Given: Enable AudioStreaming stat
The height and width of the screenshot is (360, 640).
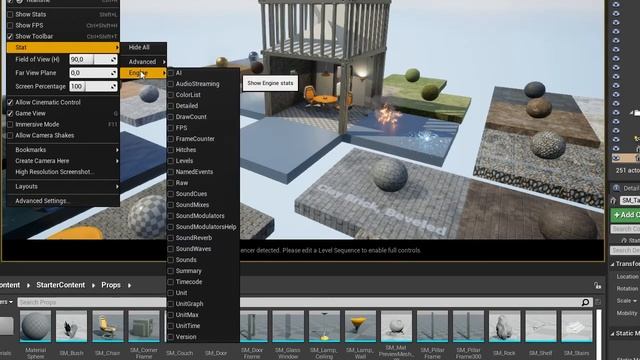Looking at the screenshot, I should coord(171,84).
